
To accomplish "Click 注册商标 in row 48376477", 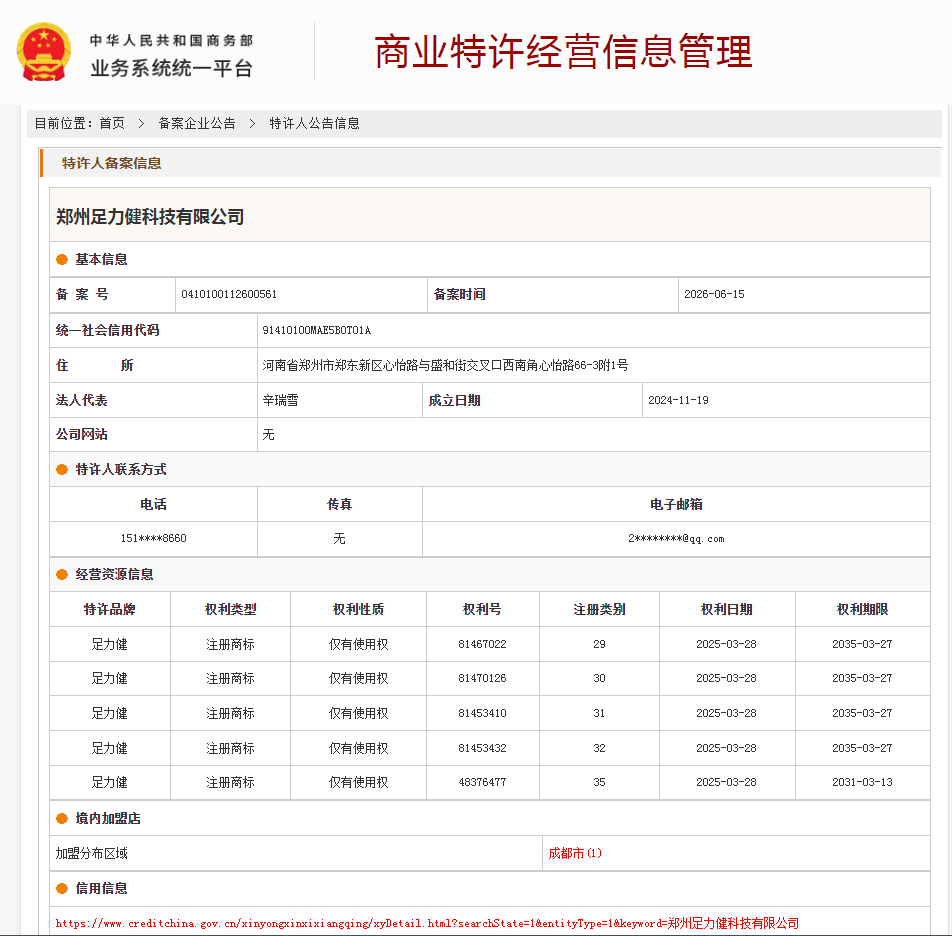I will pos(230,783).
